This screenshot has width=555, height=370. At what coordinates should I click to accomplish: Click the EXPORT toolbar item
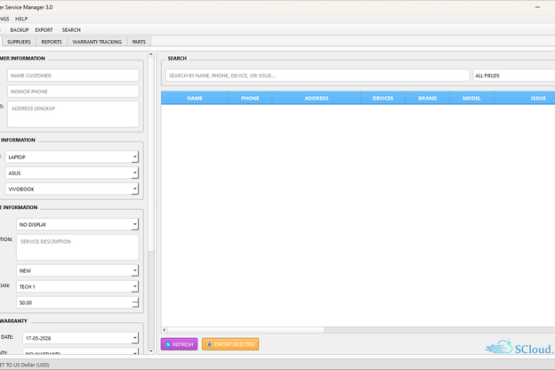(44, 30)
